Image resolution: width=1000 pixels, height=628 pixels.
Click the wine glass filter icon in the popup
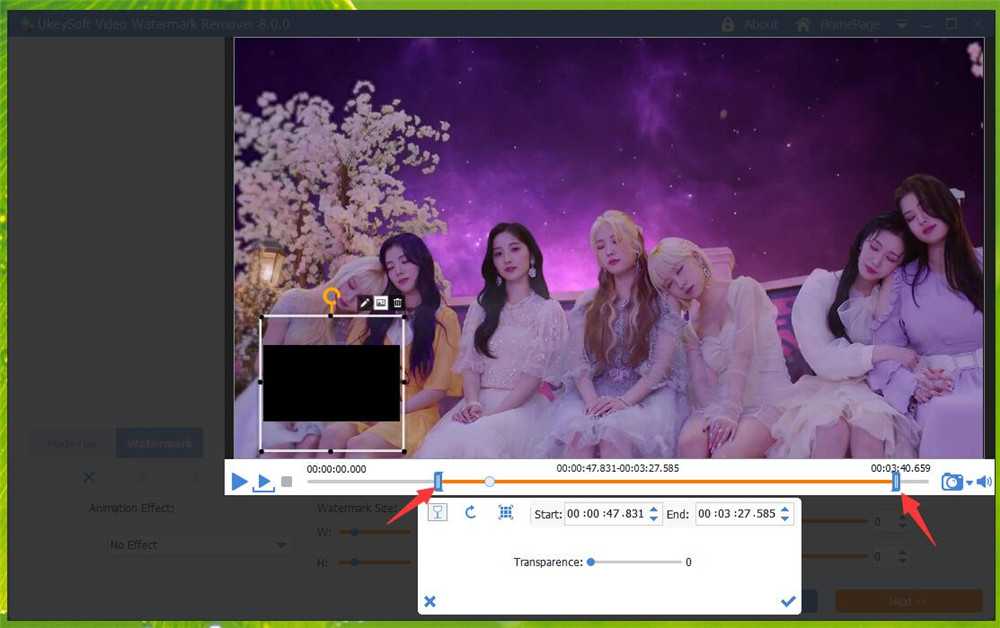(x=438, y=512)
